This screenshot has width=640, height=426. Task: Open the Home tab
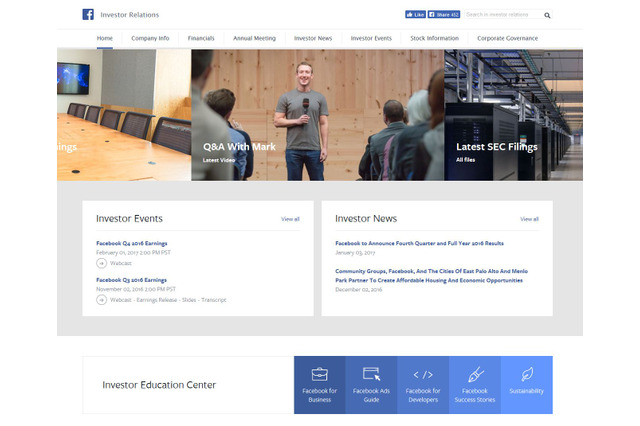point(104,38)
